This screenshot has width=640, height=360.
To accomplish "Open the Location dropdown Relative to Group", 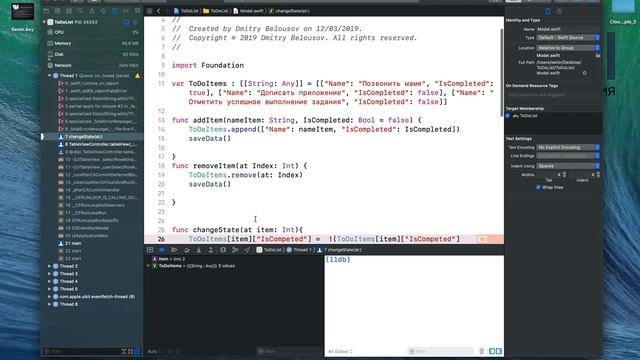I will [x=568, y=48].
